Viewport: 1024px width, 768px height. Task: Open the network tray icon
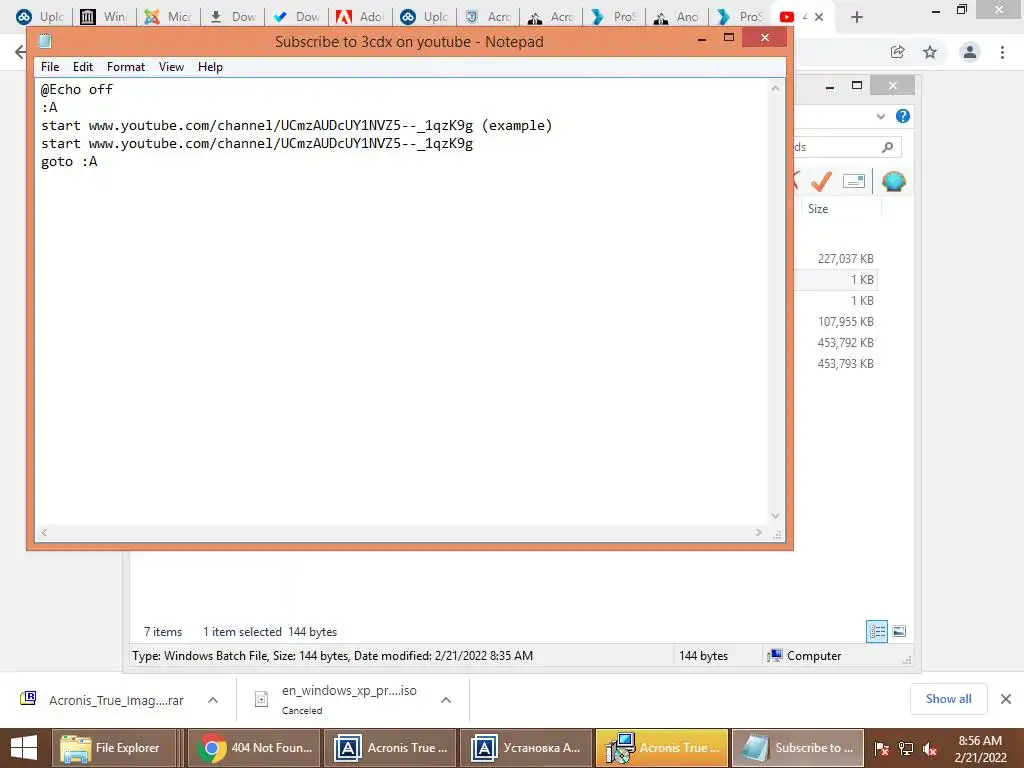906,749
